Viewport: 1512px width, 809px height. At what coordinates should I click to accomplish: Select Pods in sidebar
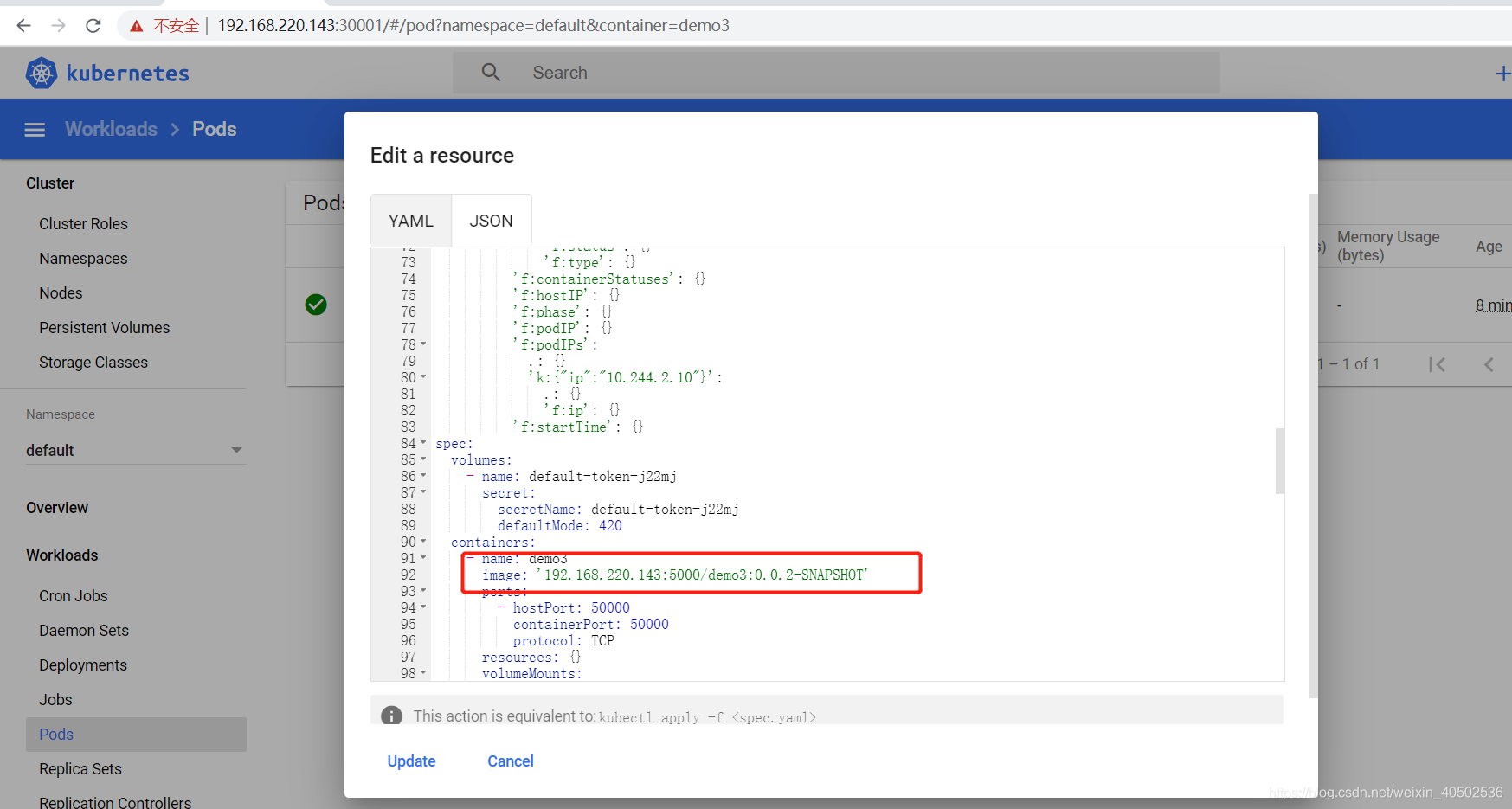point(136,735)
